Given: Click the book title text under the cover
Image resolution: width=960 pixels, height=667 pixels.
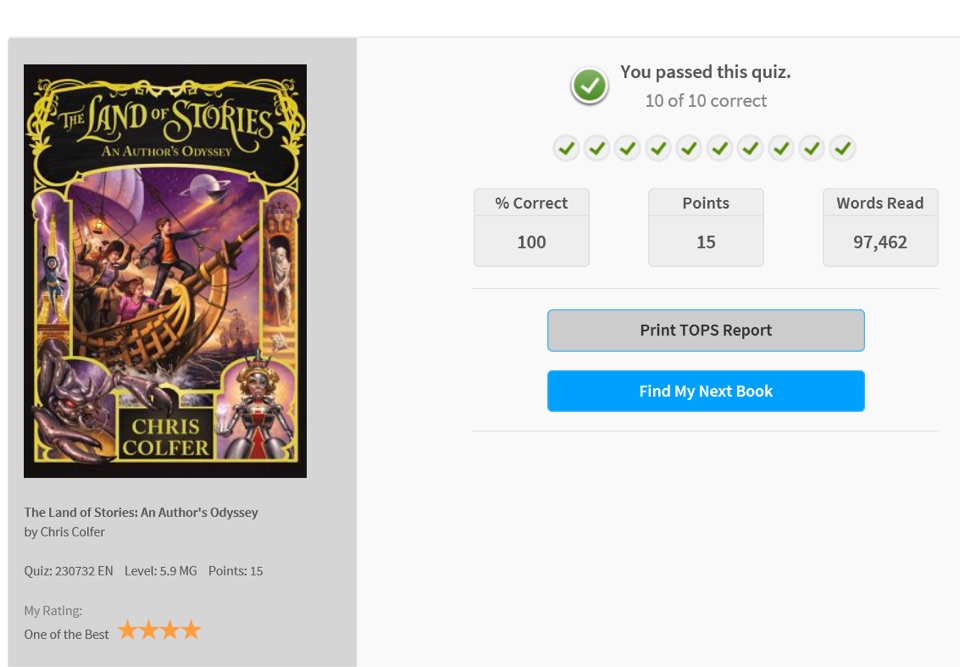Looking at the screenshot, I should 141,512.
